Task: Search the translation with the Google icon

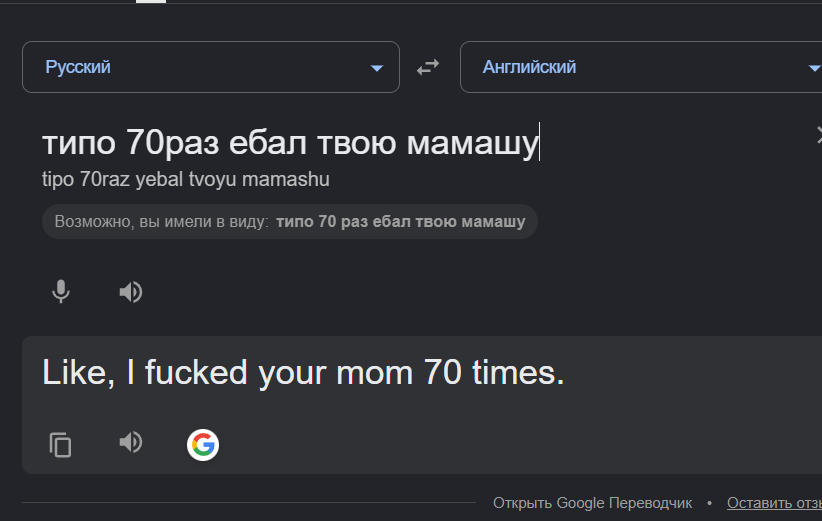Action: [x=203, y=445]
